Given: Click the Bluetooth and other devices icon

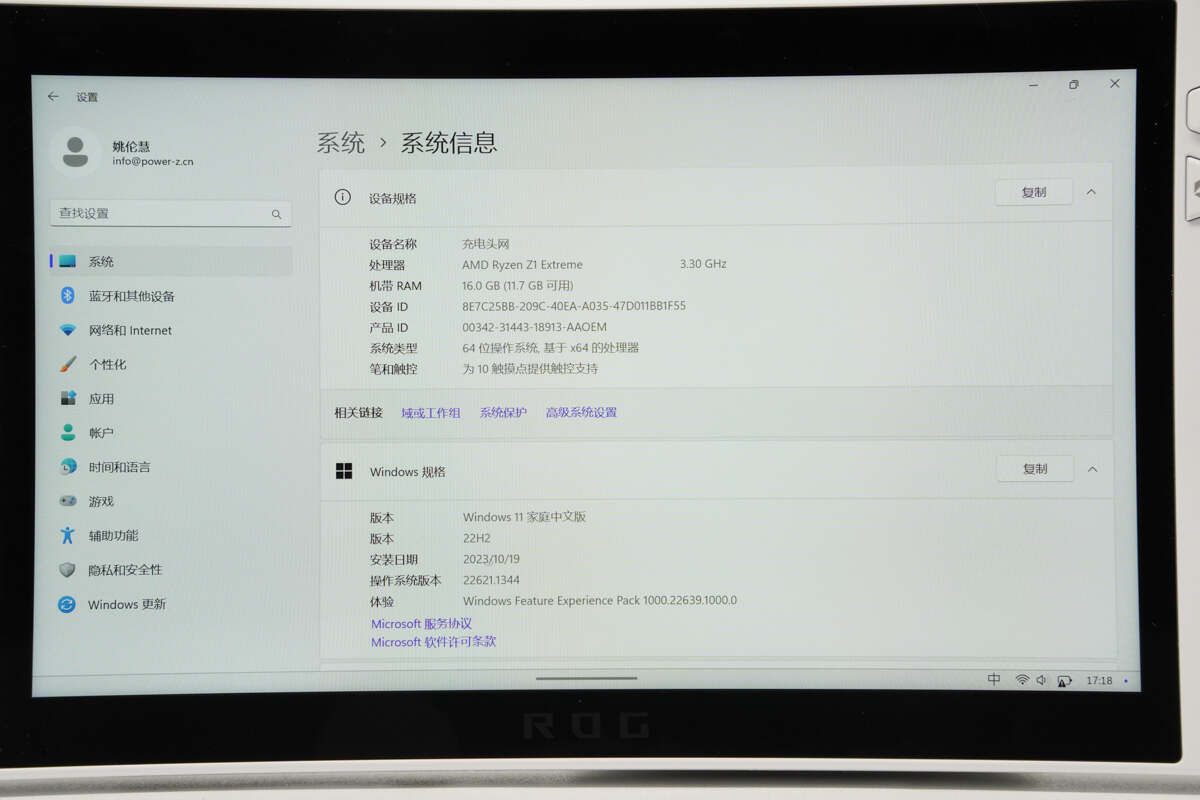Looking at the screenshot, I should pos(68,295).
